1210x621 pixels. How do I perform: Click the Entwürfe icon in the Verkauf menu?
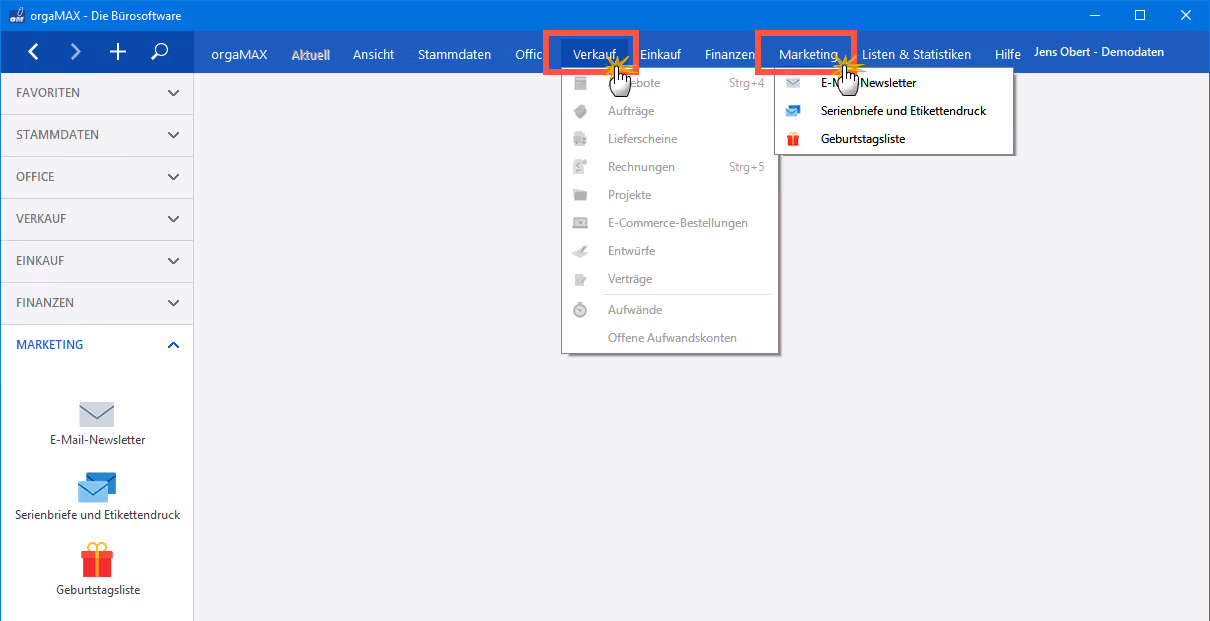pyautogui.click(x=580, y=251)
